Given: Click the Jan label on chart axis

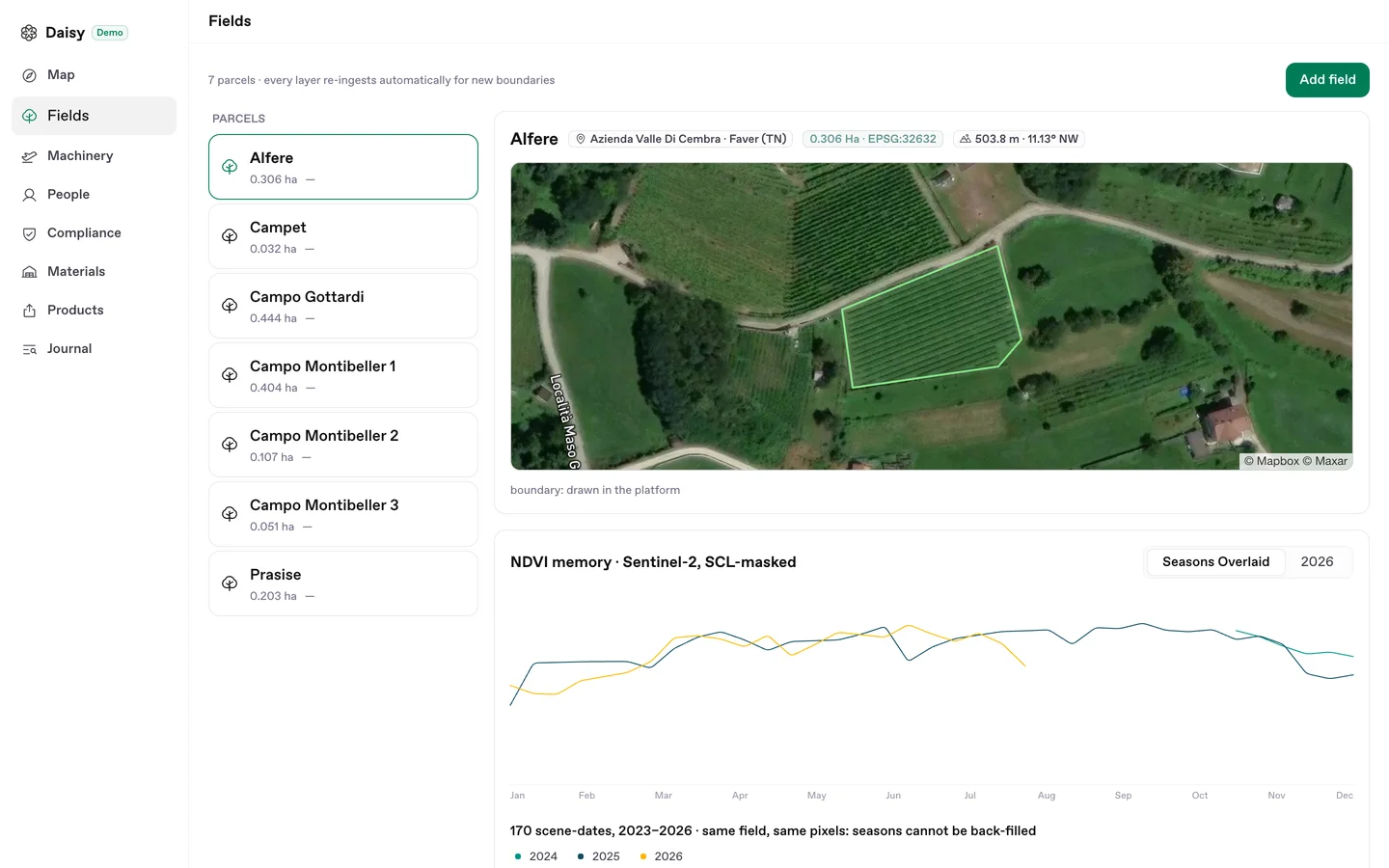Looking at the screenshot, I should [518, 796].
